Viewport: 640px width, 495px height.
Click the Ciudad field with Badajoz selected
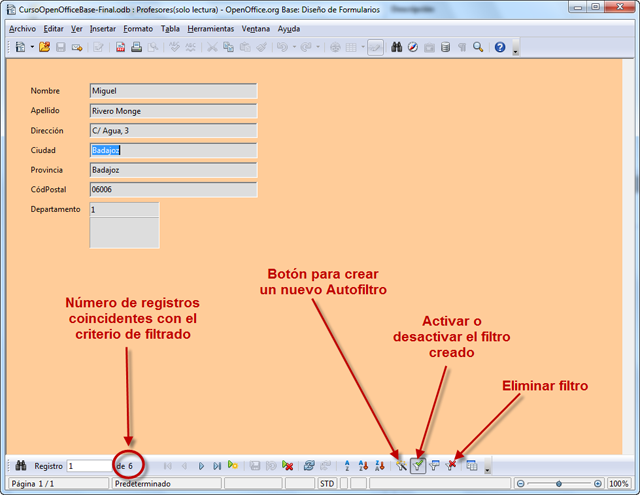[173, 150]
